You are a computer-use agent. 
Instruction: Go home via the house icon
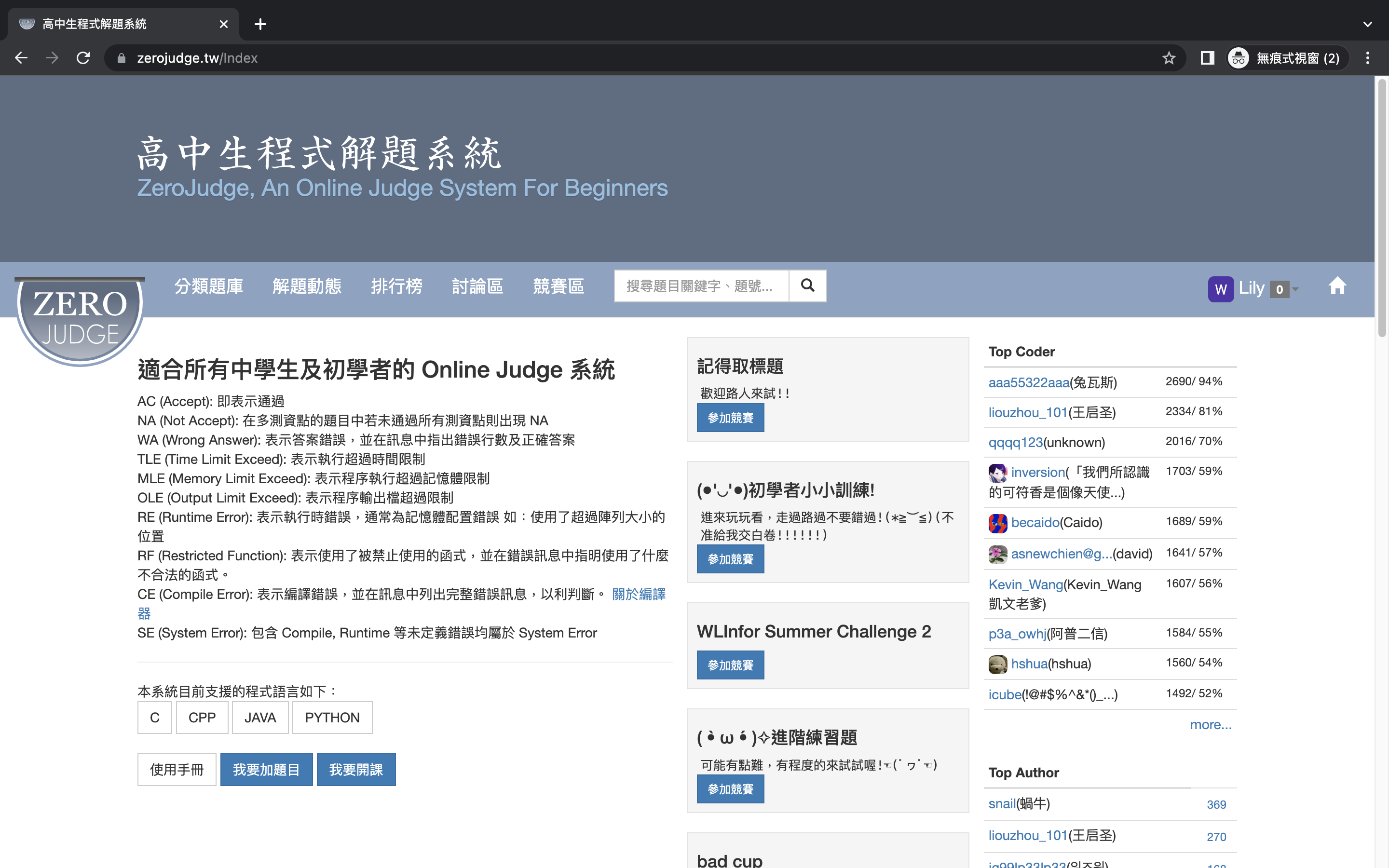pyautogui.click(x=1337, y=285)
